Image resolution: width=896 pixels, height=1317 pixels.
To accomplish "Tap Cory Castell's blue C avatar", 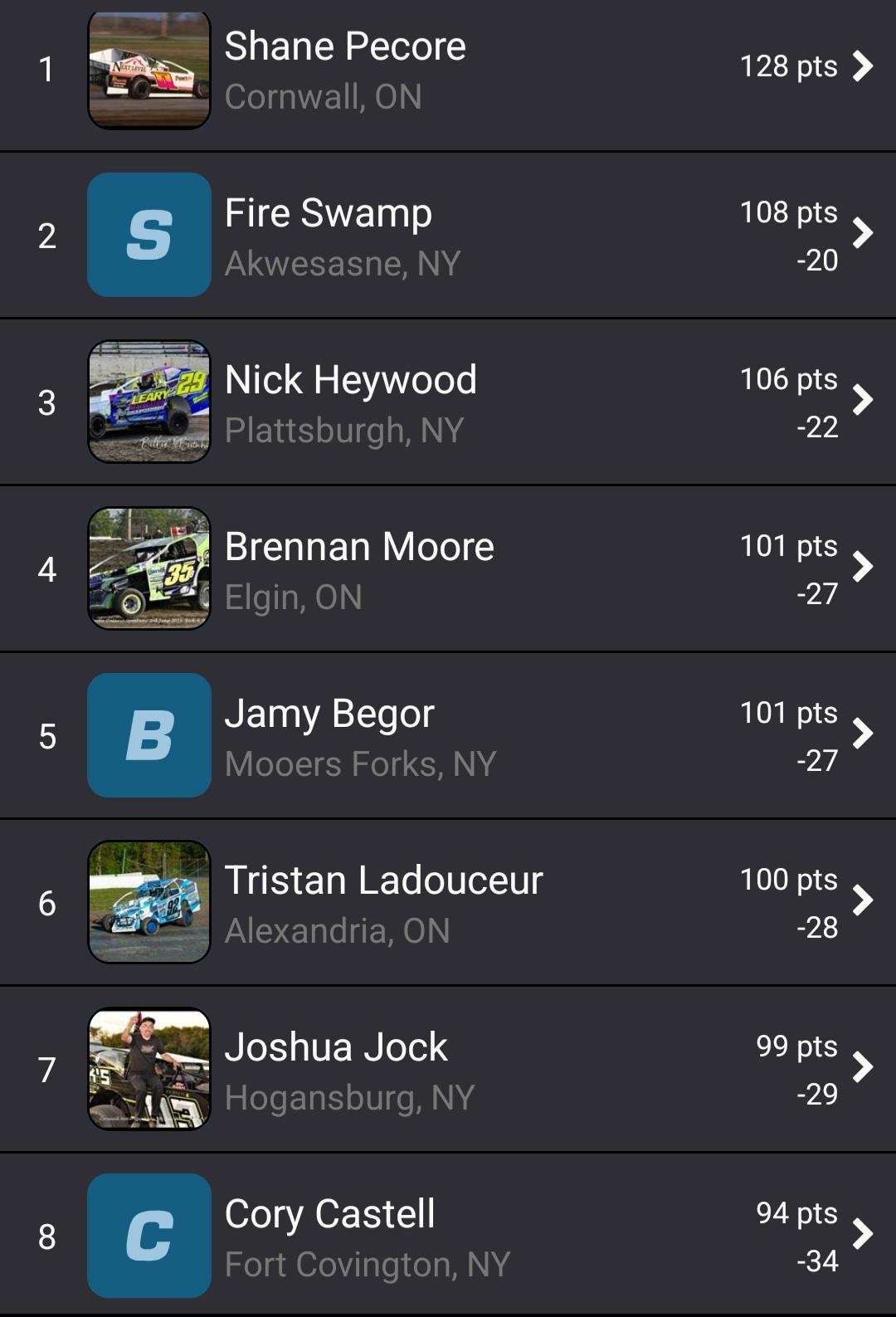I will click(x=149, y=1236).
